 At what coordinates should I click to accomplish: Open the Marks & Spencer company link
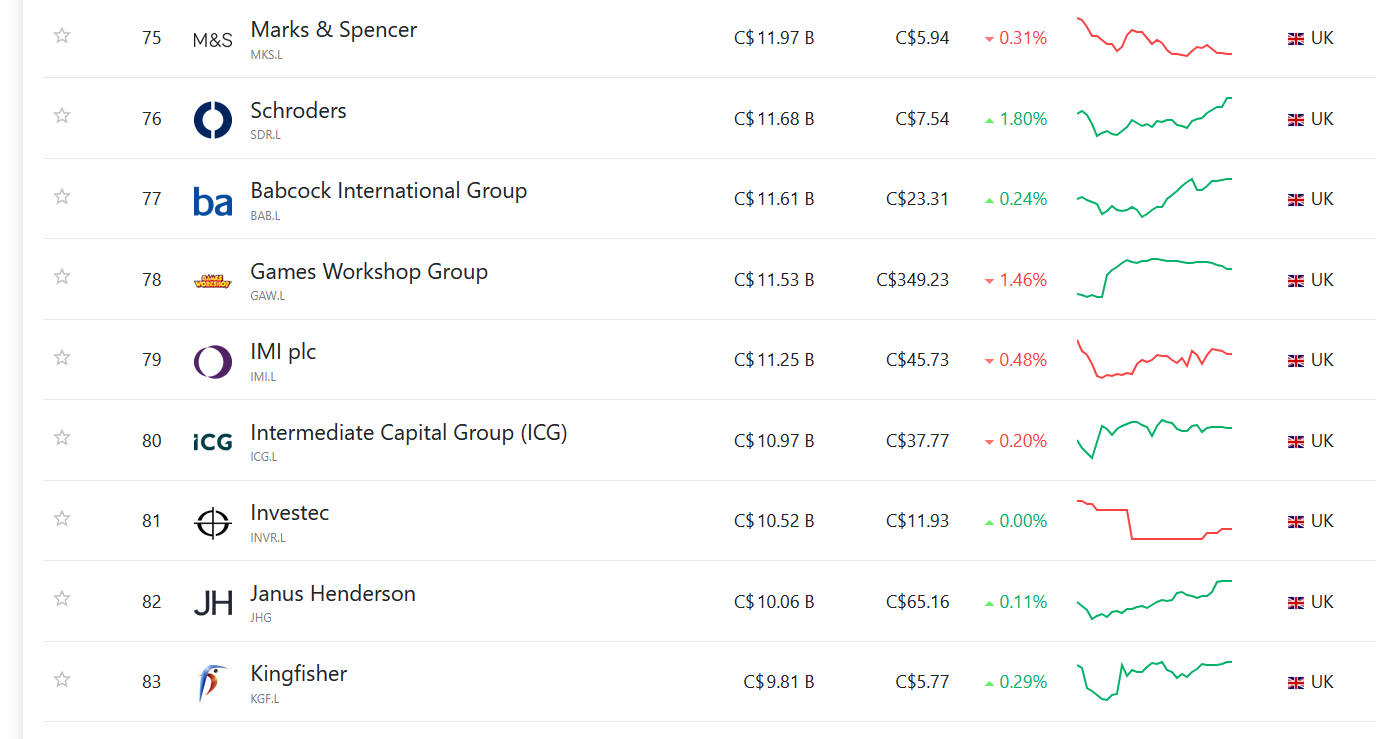click(334, 30)
